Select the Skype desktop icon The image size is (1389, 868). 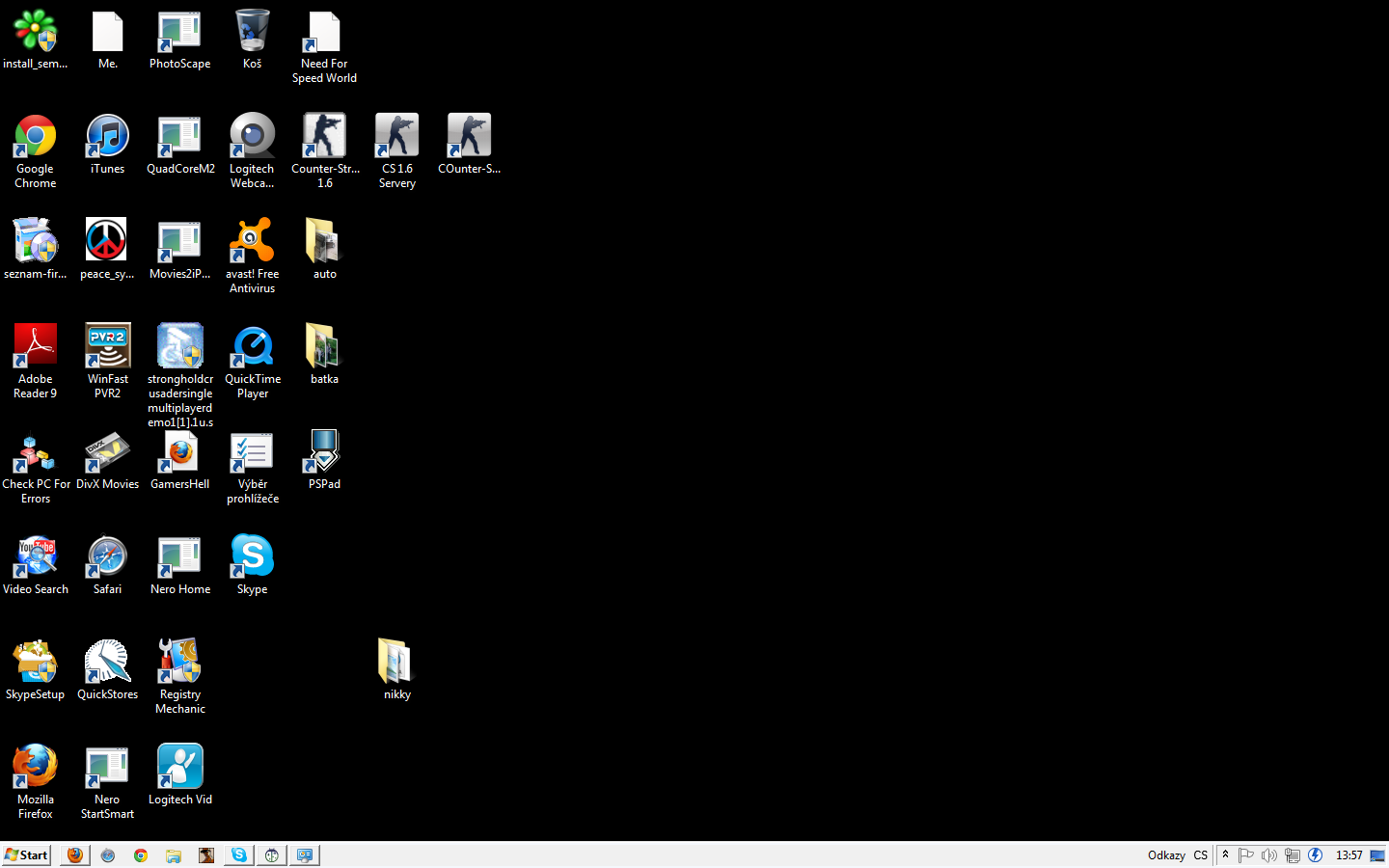(252, 557)
